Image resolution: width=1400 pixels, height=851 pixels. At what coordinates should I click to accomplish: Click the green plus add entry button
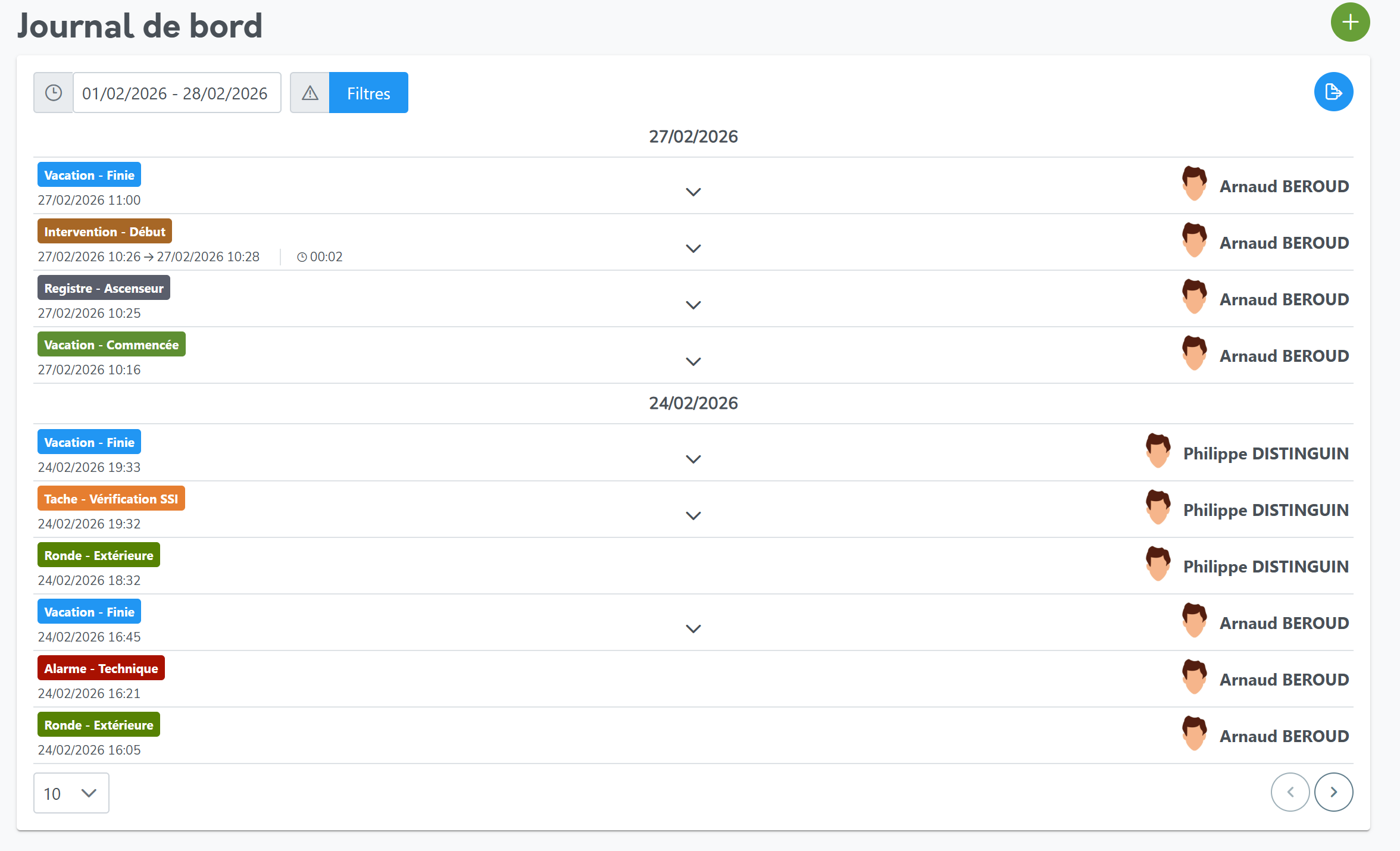pyautogui.click(x=1350, y=23)
